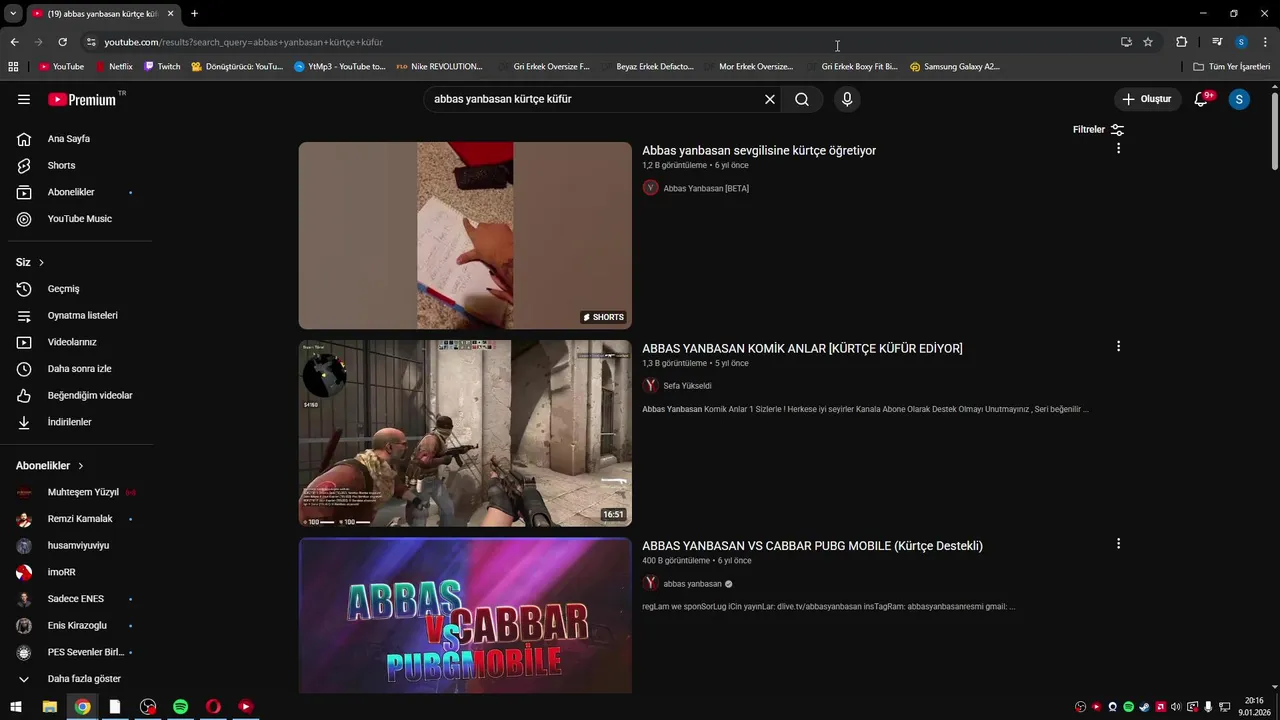The image size is (1280, 720).
Task: Click the Oluştur create button
Action: (1147, 99)
